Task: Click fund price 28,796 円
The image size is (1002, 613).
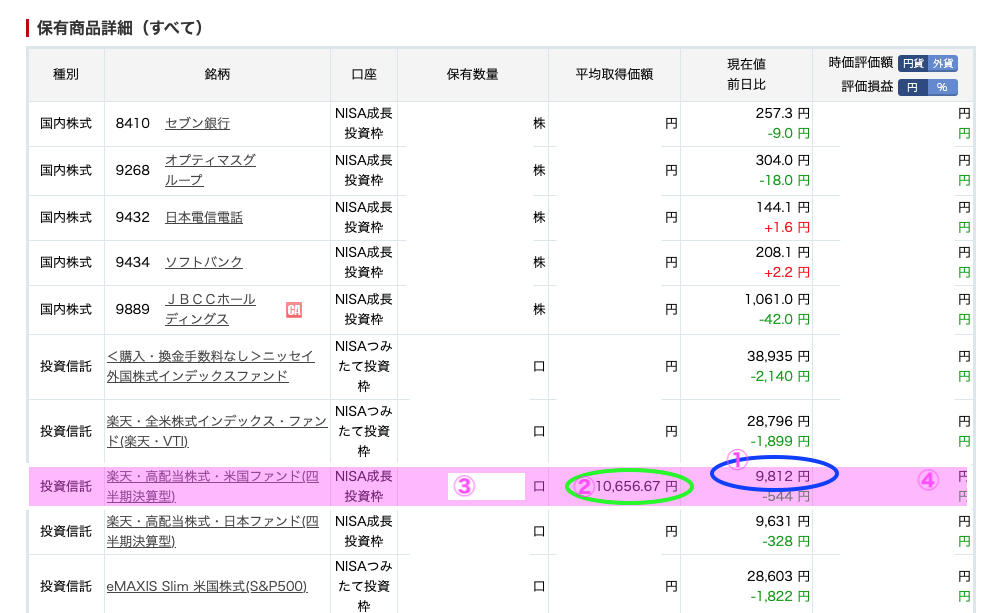Action: (778, 421)
